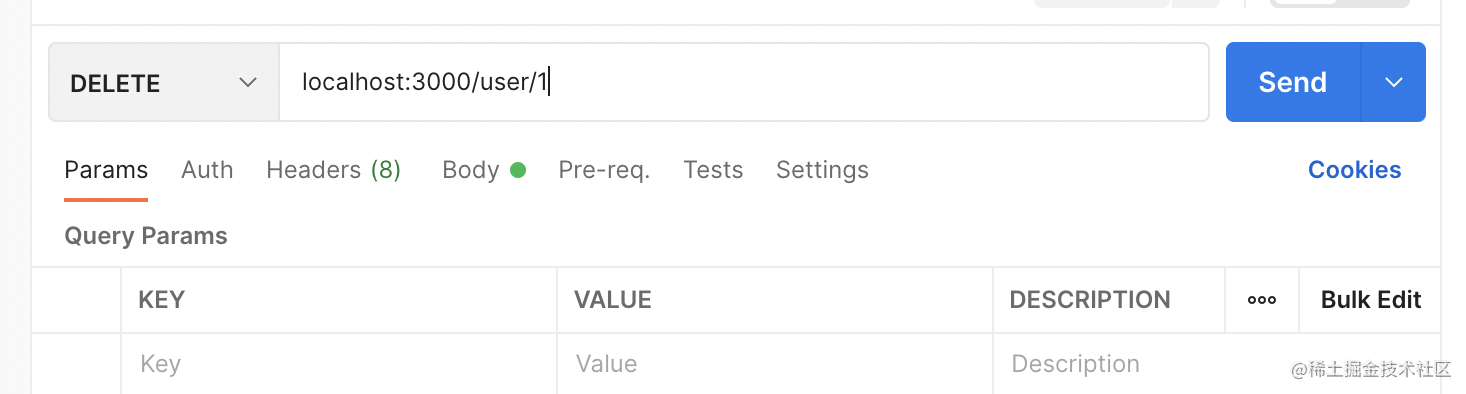Focus the Key query param field
Viewport: 1466px width, 394px height.
339,364
